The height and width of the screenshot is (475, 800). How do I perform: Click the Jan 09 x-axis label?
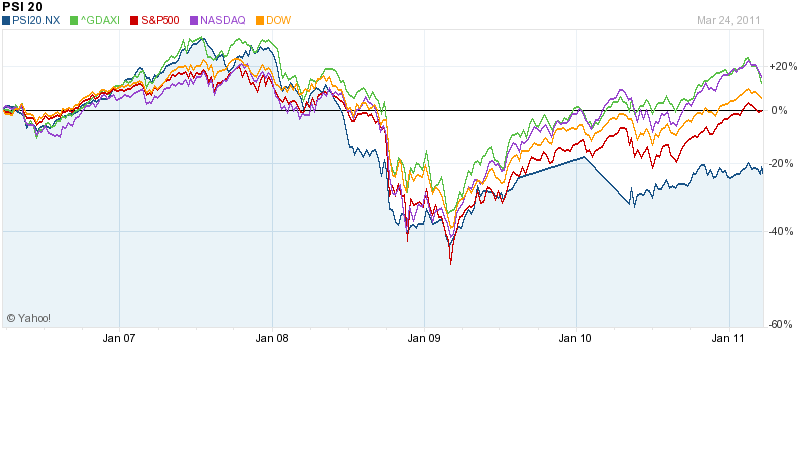point(424,338)
